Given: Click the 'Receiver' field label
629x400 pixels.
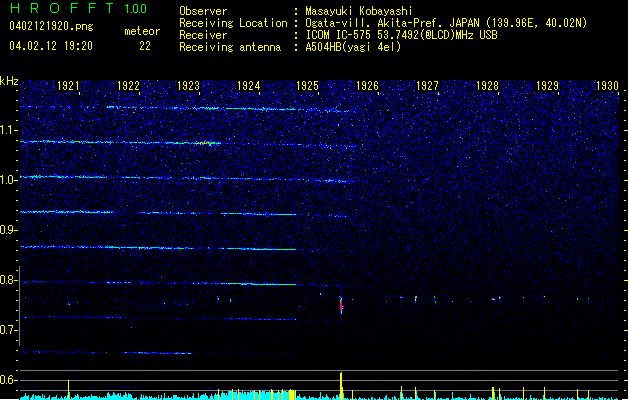Looking at the screenshot, I should pos(203,35).
